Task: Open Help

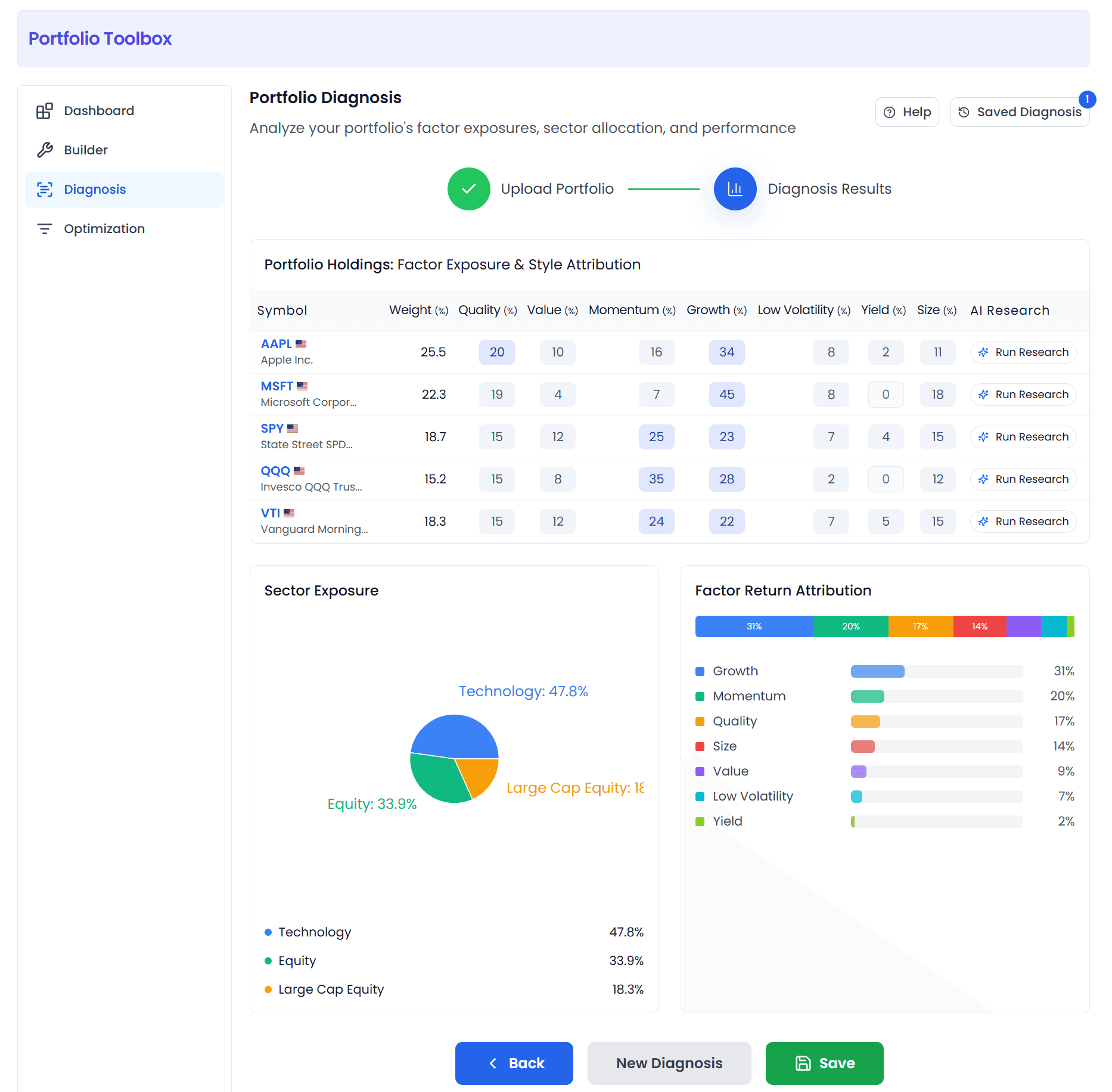Action: click(907, 112)
